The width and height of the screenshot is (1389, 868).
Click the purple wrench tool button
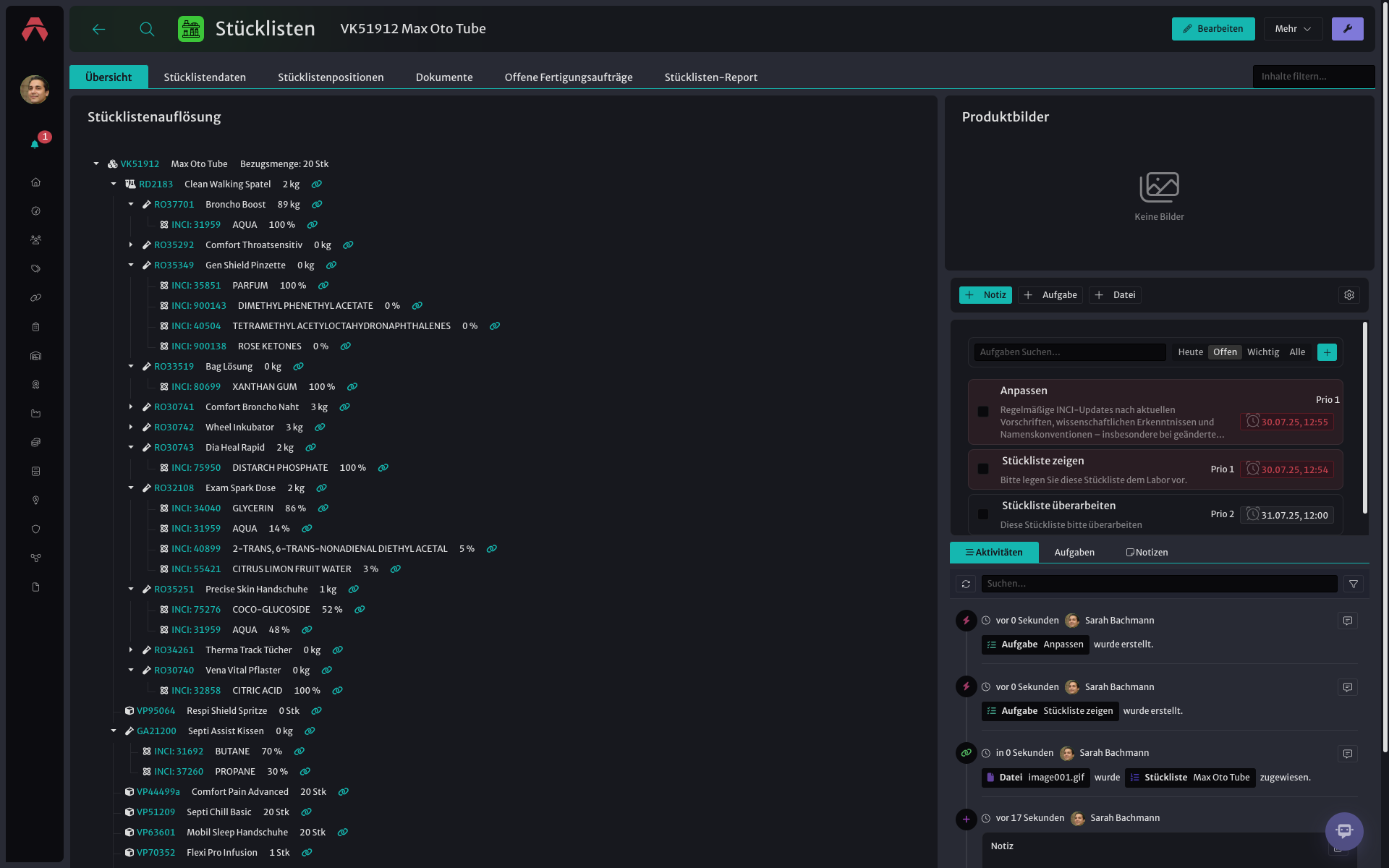click(x=1347, y=29)
